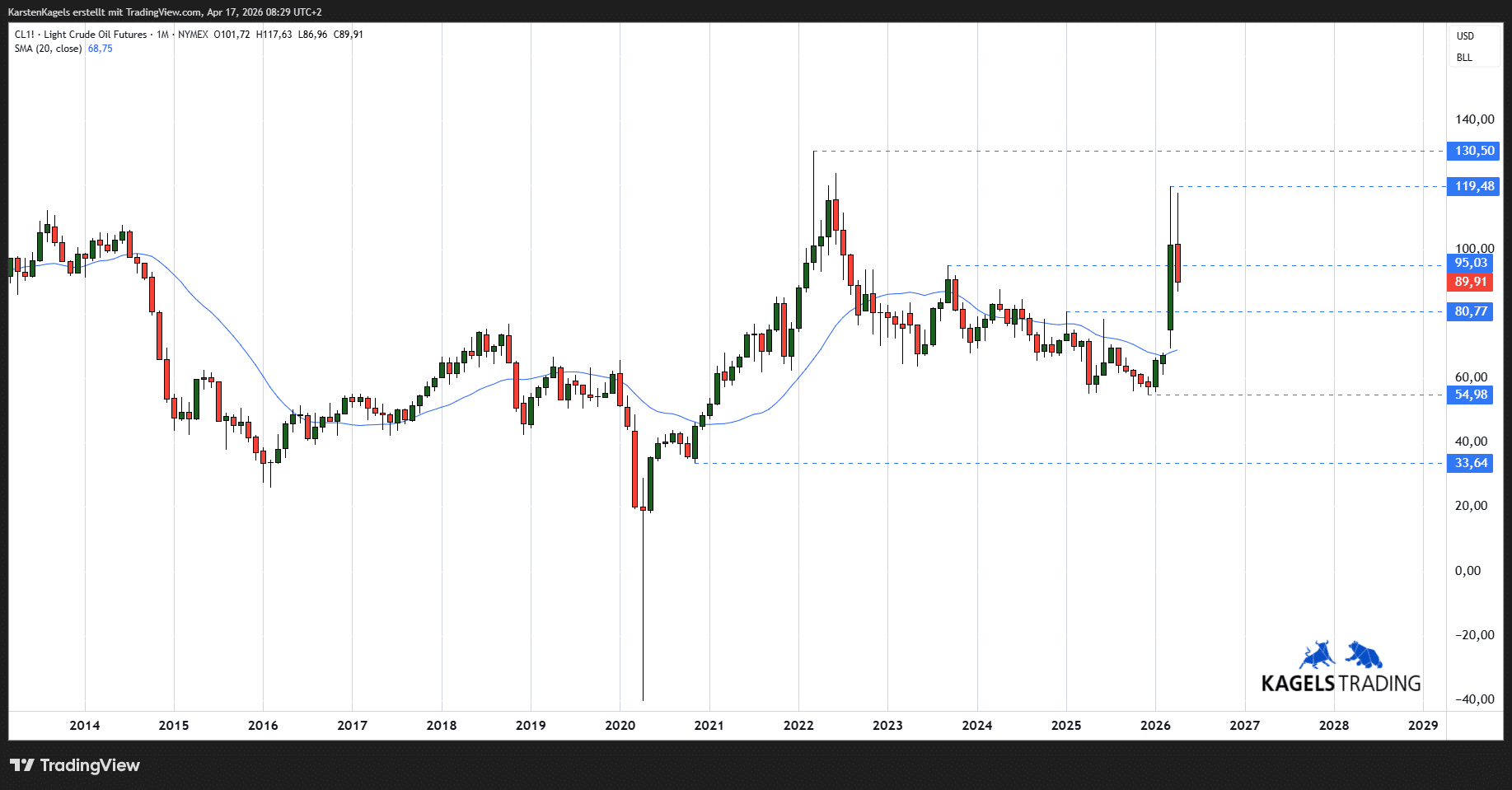Select the 54,98 price level label
Viewport: 1512px width, 790px height.
(1470, 395)
